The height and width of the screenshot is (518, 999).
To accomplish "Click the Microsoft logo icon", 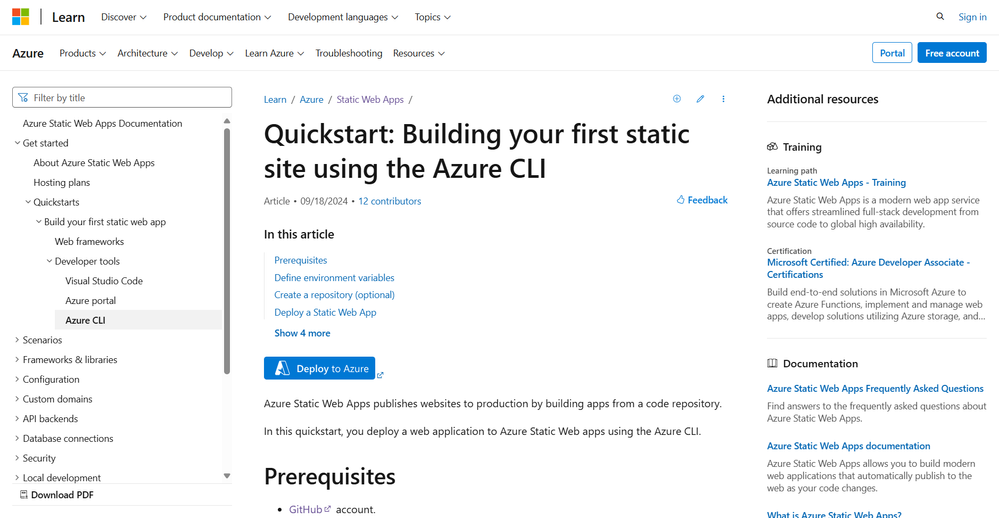I will point(20,17).
